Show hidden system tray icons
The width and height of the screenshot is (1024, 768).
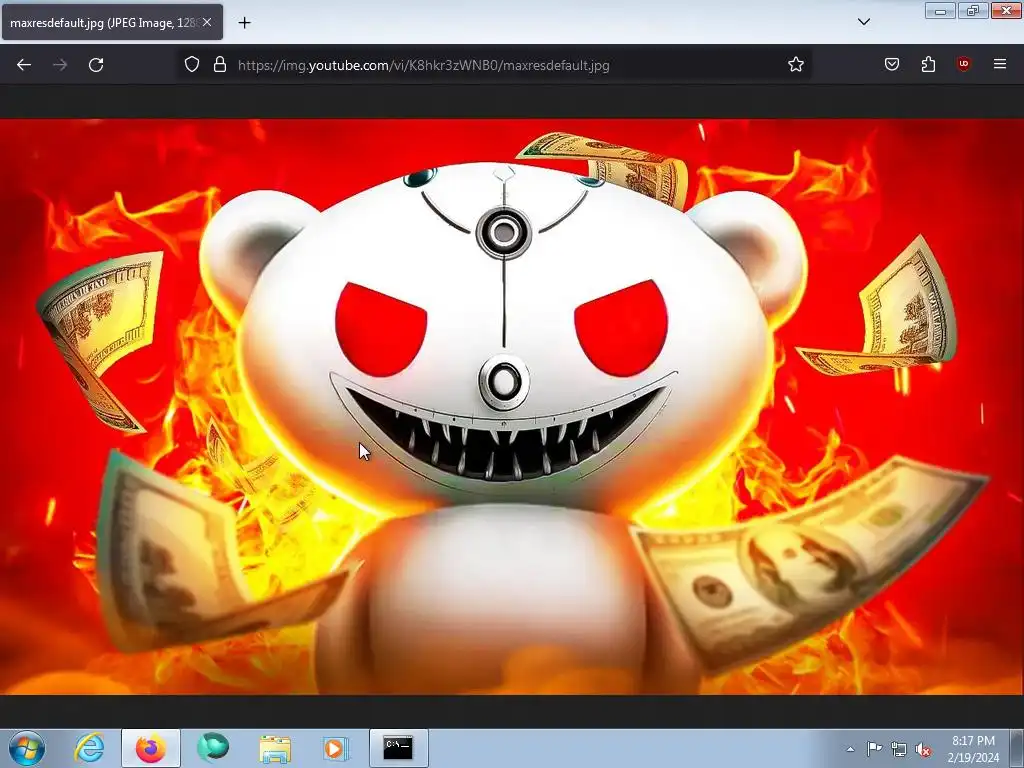tap(850, 749)
